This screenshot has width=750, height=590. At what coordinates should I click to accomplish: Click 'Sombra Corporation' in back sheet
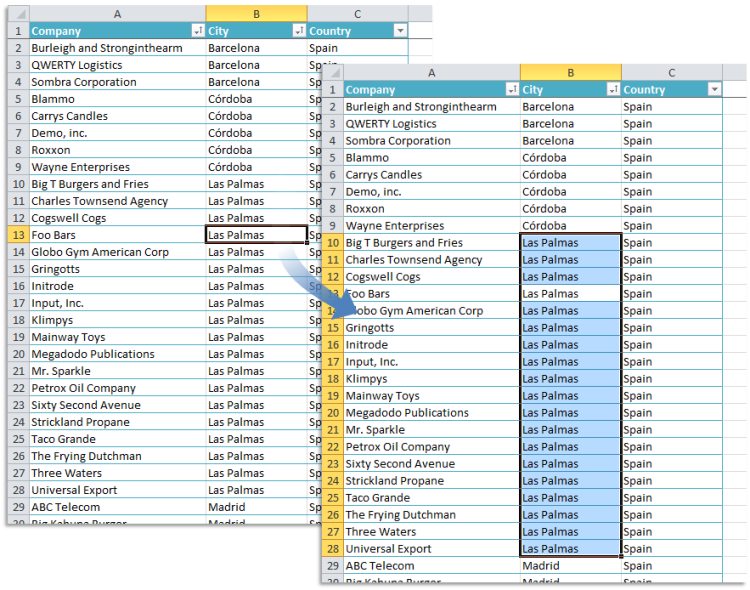(117, 82)
